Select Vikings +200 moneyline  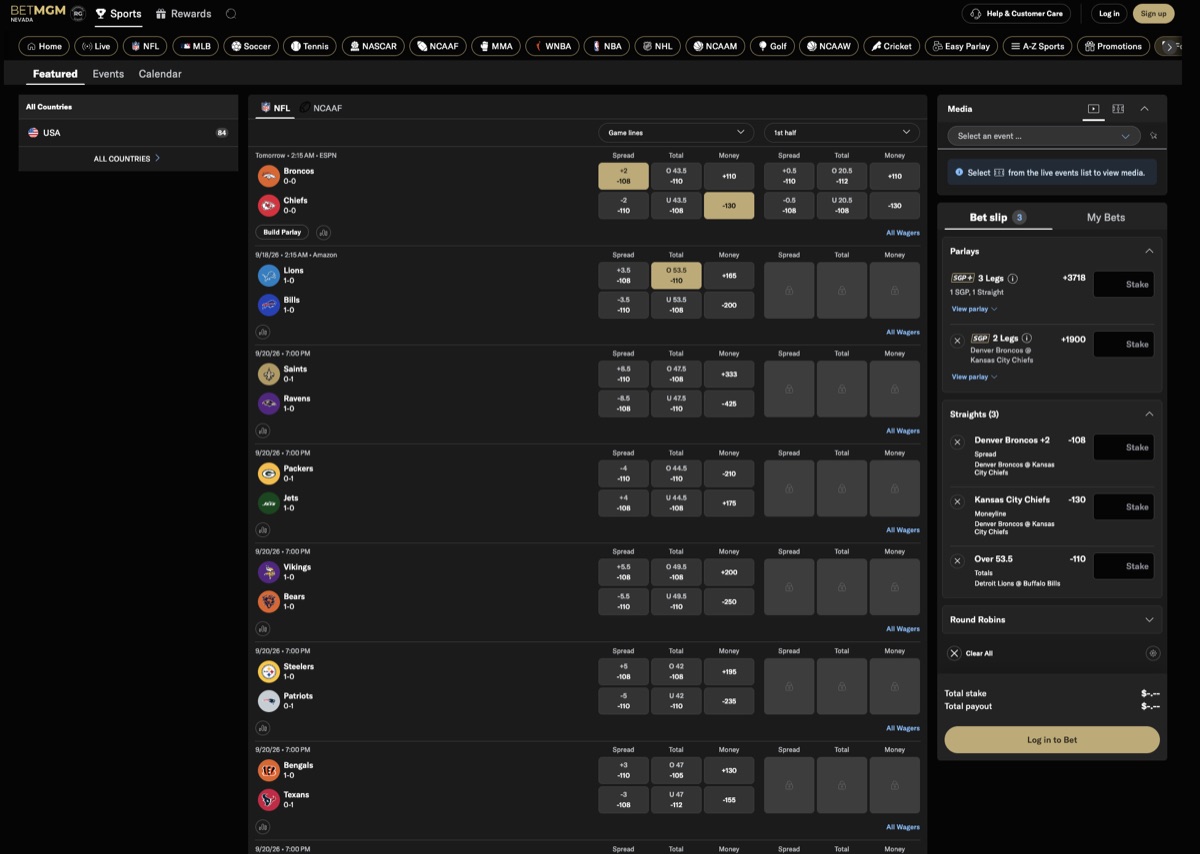(729, 572)
